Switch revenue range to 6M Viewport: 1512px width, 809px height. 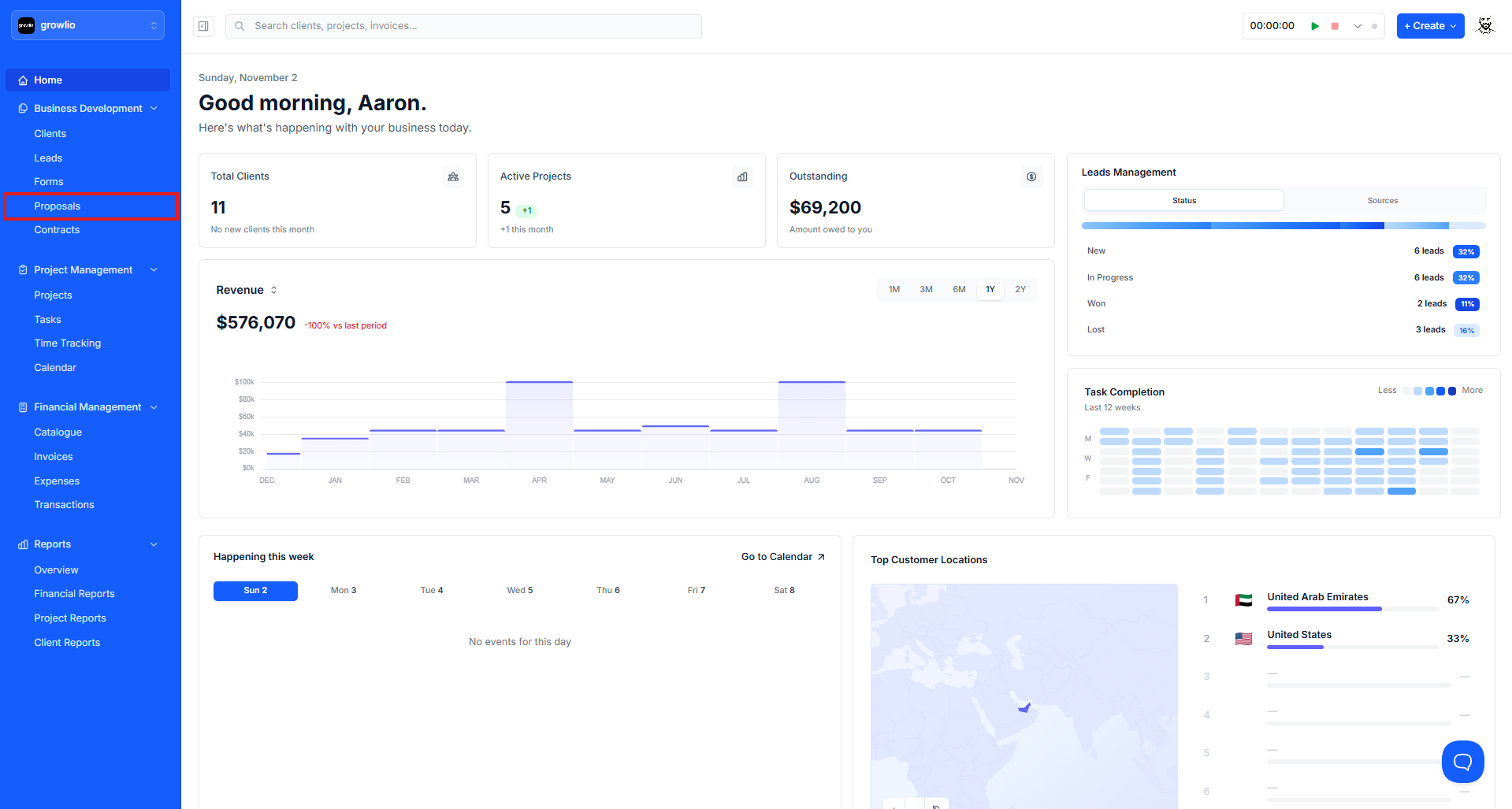point(959,290)
